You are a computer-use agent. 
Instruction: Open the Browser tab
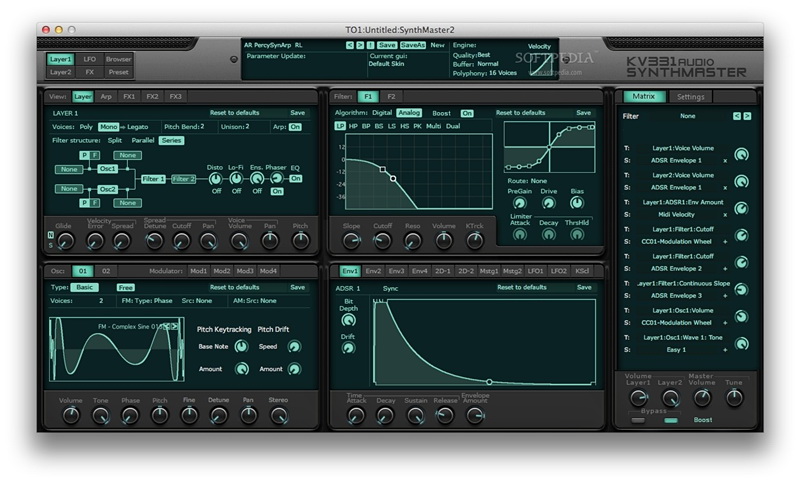118,59
